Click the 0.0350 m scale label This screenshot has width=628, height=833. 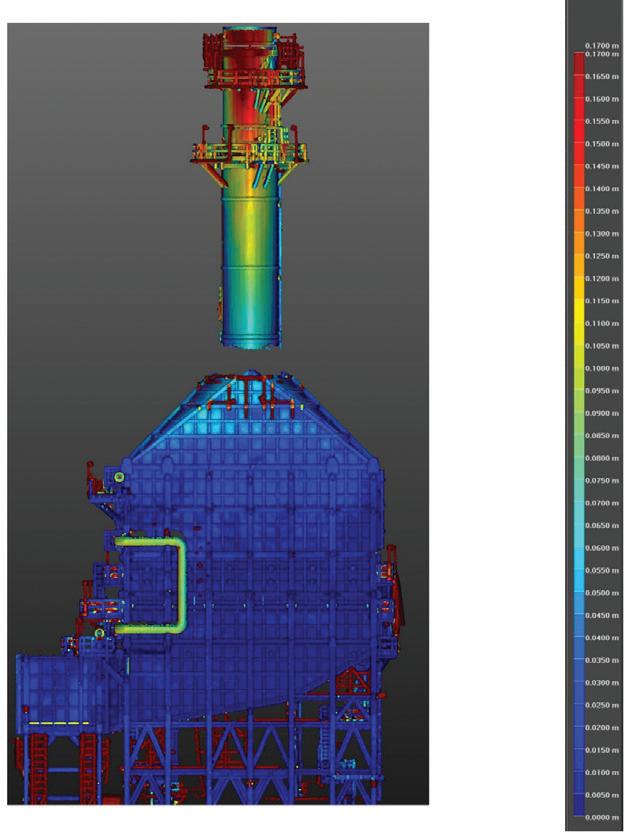[602, 660]
